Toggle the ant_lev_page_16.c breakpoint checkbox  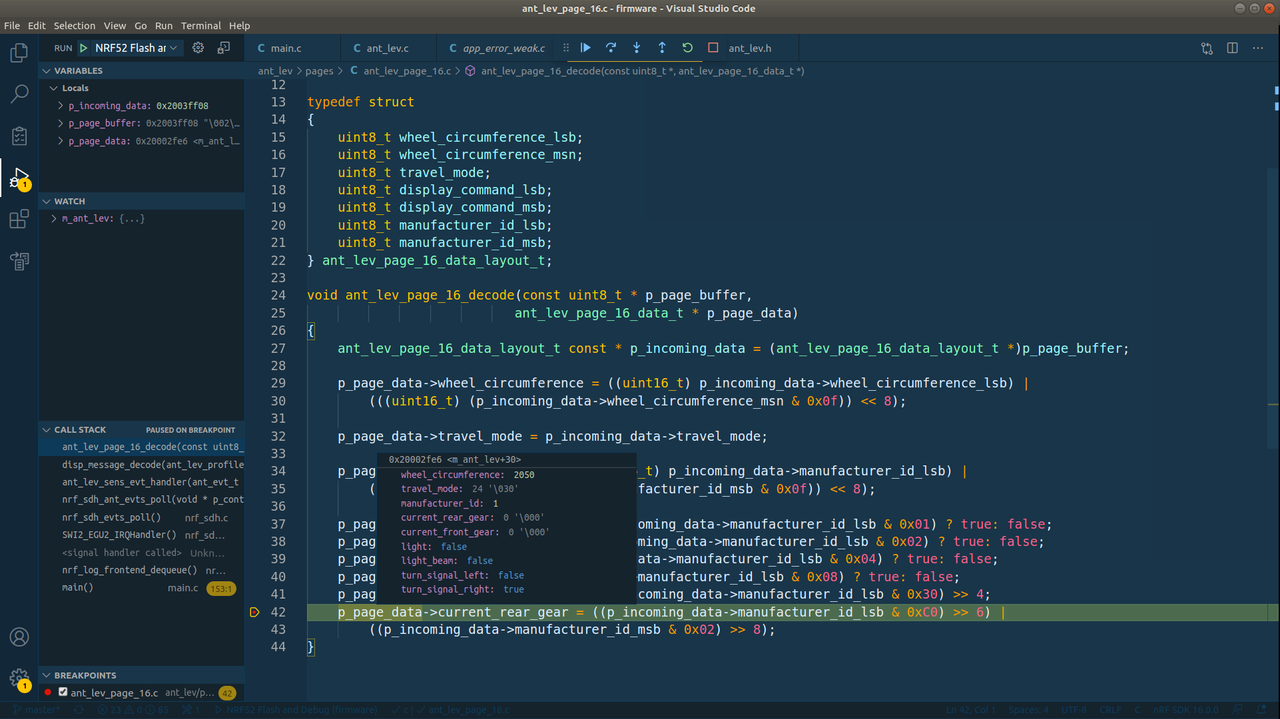click(x=63, y=692)
